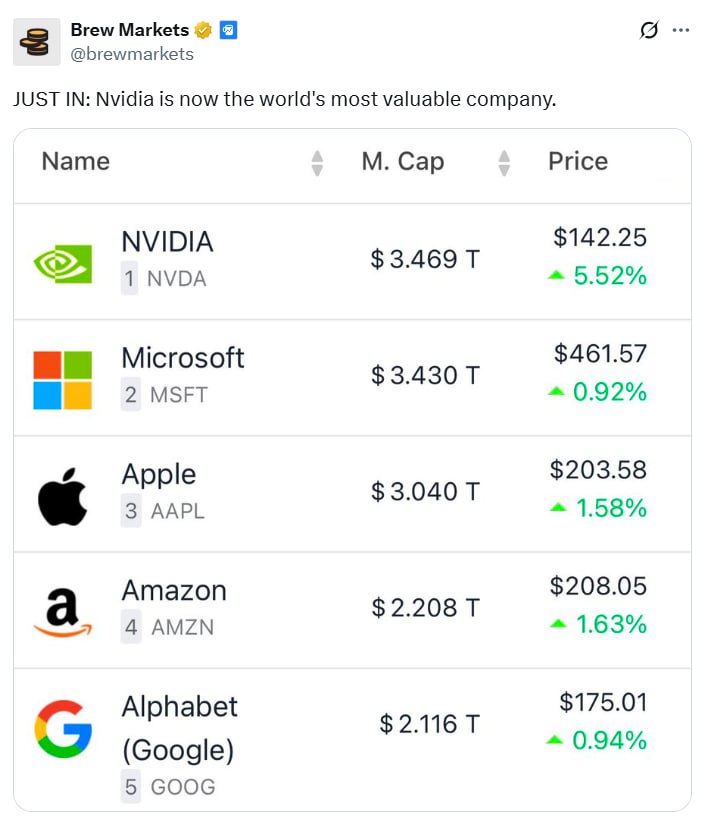Select the MSFT ticker label
This screenshot has width=711, height=820.
(179, 395)
